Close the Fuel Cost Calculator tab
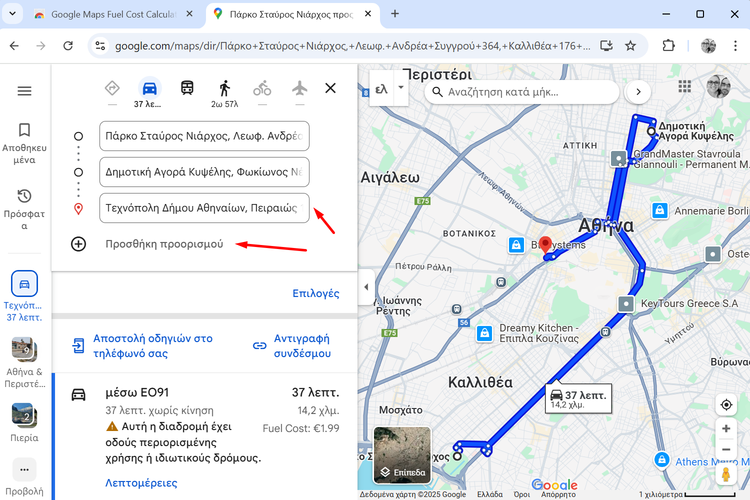750x500 pixels. 189,14
